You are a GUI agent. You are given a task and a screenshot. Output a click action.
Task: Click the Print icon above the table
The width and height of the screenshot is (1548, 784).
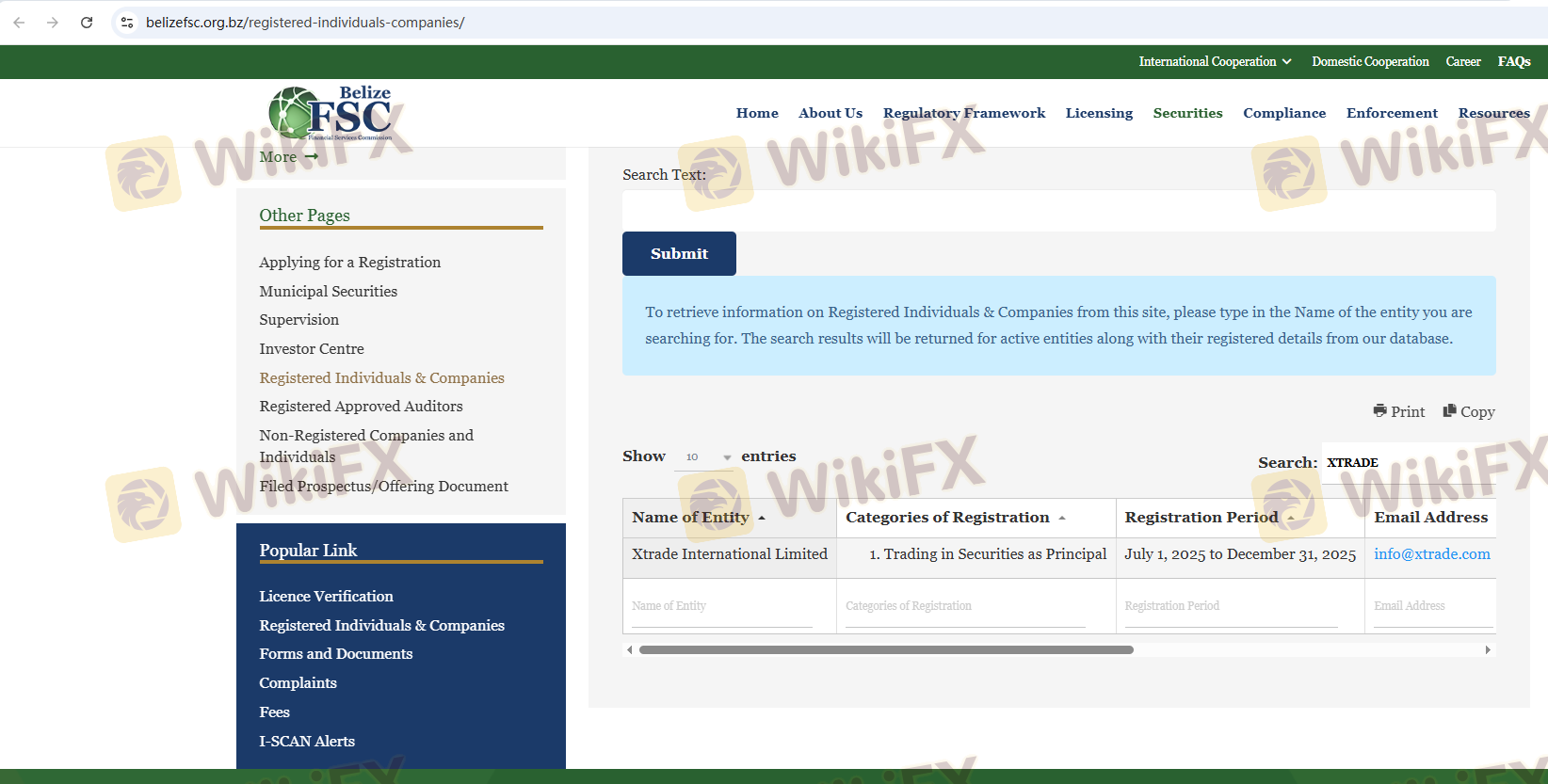pyautogui.click(x=1379, y=411)
